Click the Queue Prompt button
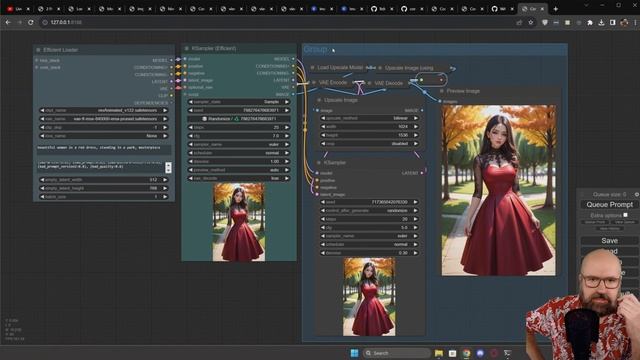Viewport: 640px width, 360px height. [x=609, y=204]
